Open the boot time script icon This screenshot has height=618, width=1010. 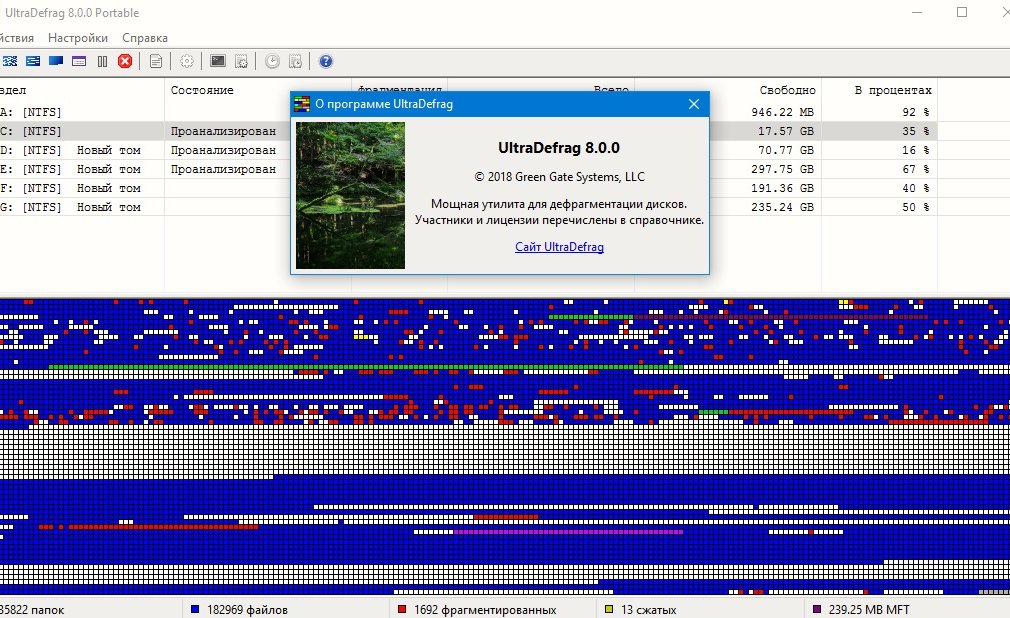242,61
